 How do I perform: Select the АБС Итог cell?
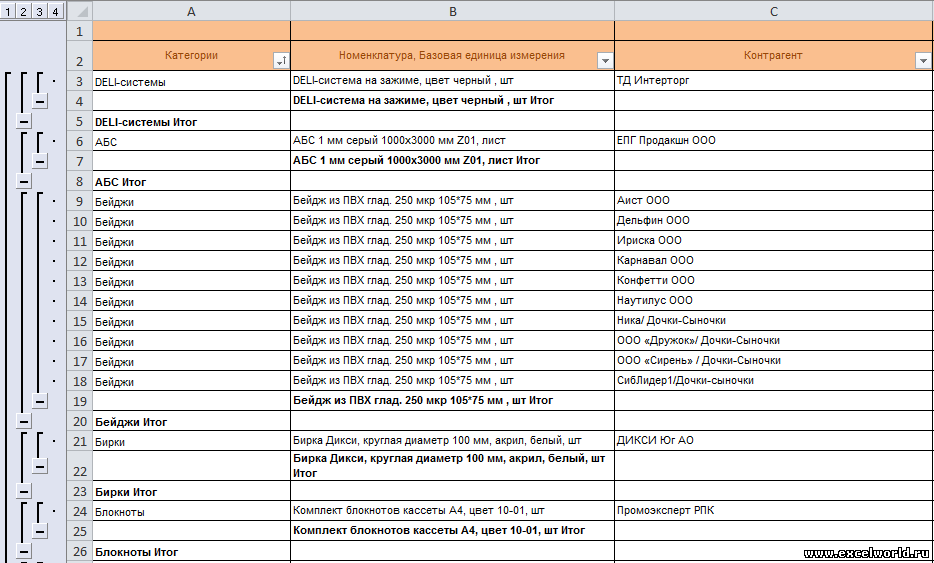[x=191, y=181]
